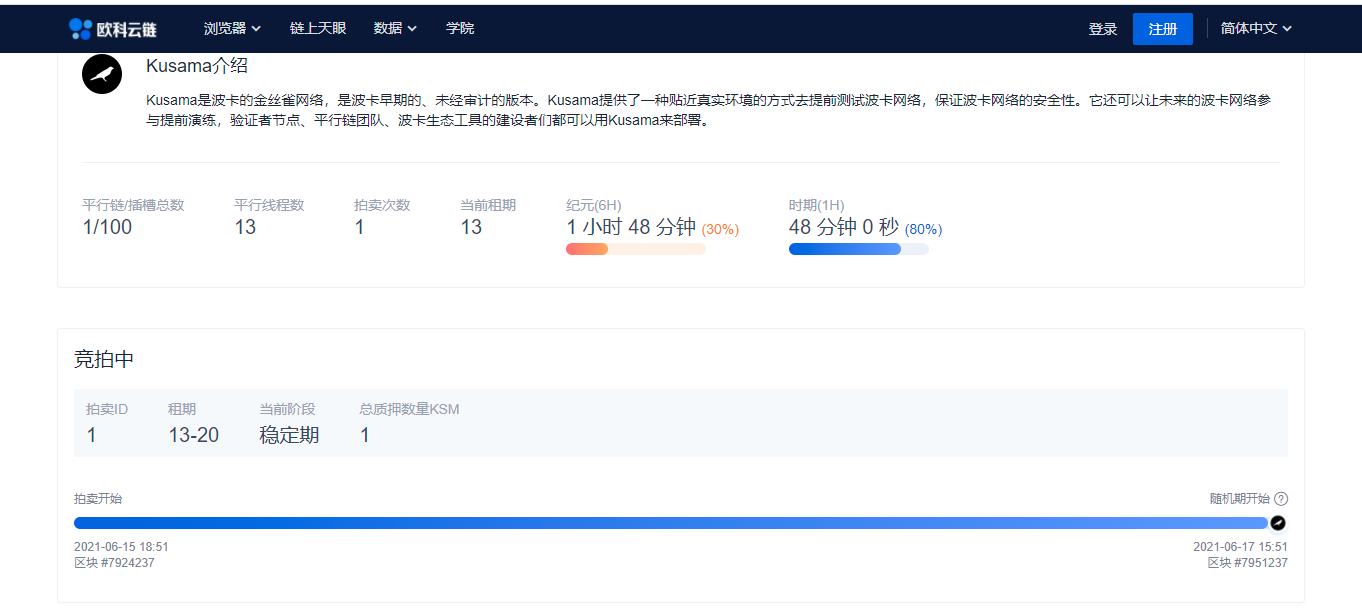
Task: Click the 拍卖开始 label
Action: click(x=98, y=499)
